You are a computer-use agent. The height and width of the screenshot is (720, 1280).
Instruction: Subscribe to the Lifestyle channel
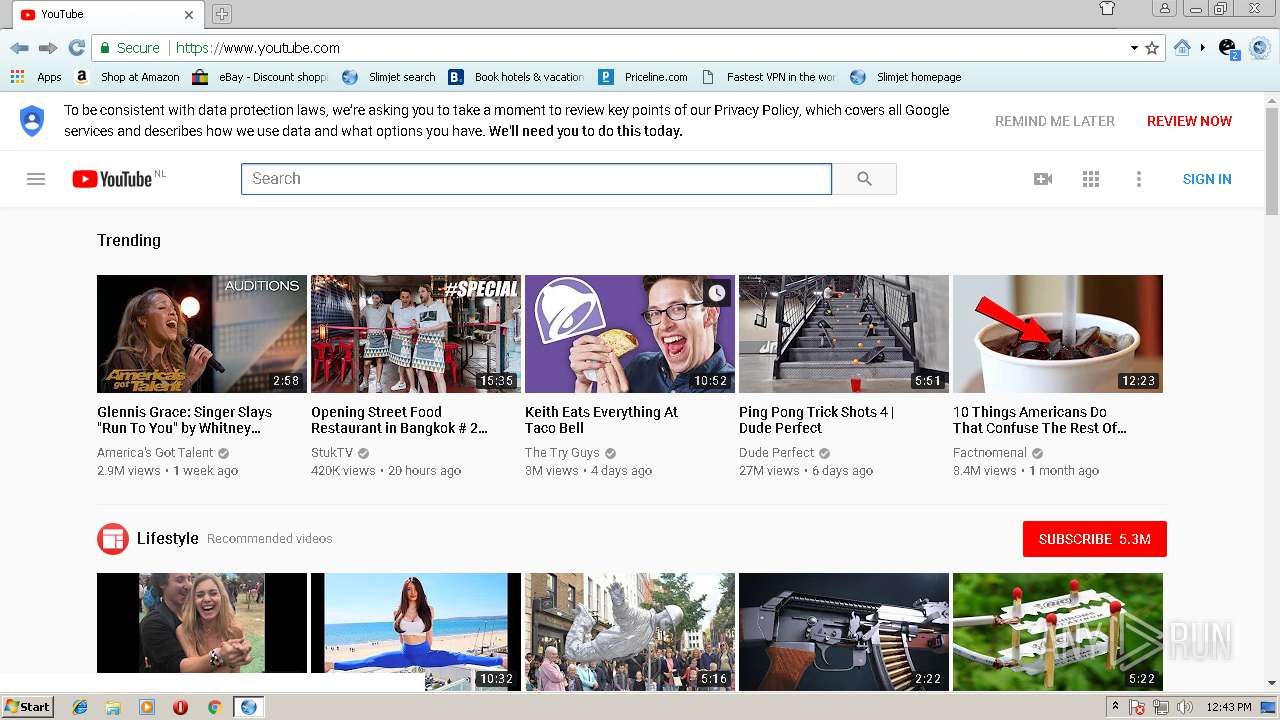tap(1094, 539)
